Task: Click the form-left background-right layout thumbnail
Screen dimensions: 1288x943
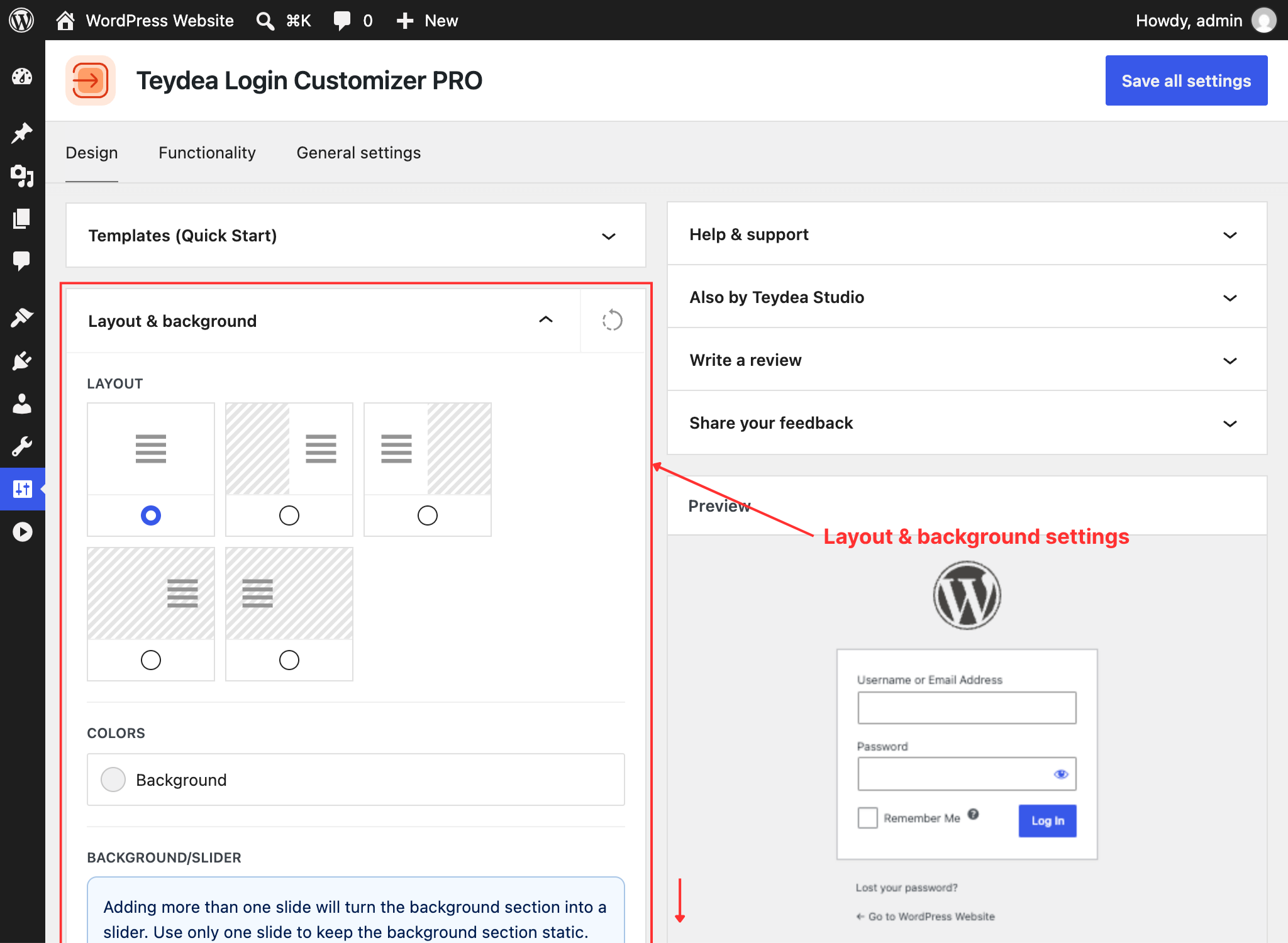Action: 428,449
